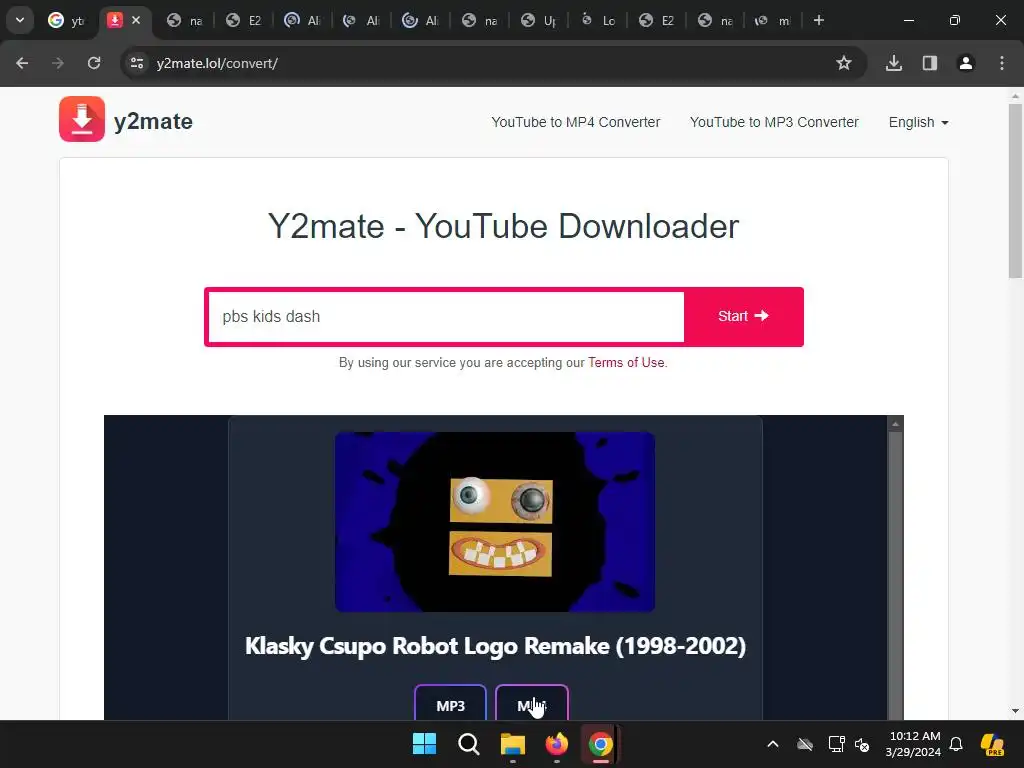The width and height of the screenshot is (1024, 768).
Task: Select the MP4 format button under cursor
Action: tap(532, 704)
